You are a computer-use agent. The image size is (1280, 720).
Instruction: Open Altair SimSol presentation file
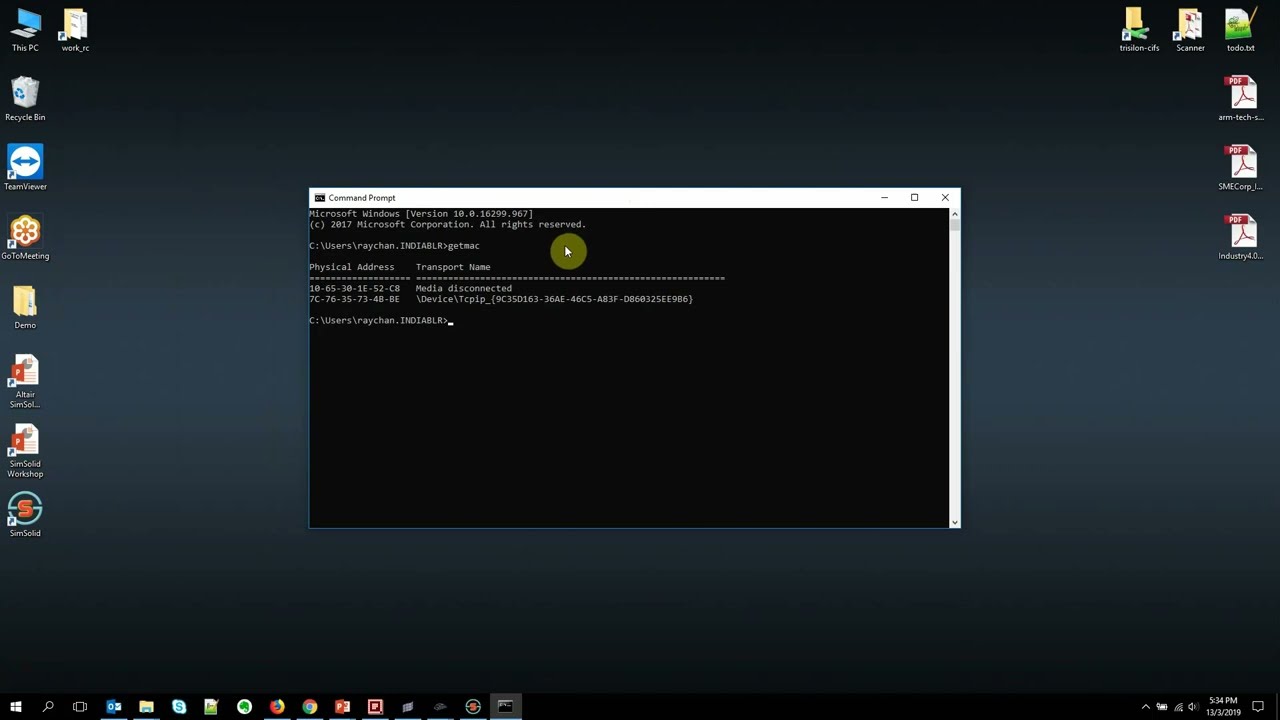click(25, 380)
